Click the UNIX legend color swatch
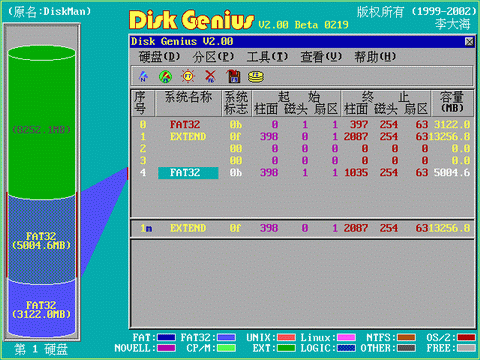 [x=286, y=338]
